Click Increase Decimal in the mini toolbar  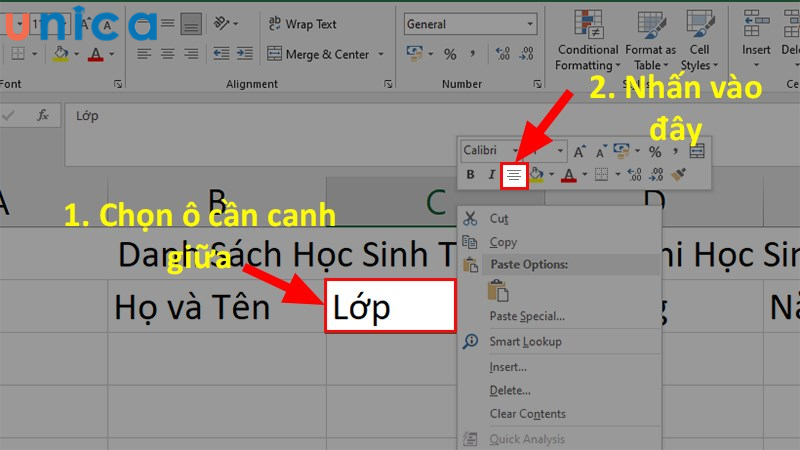point(634,175)
